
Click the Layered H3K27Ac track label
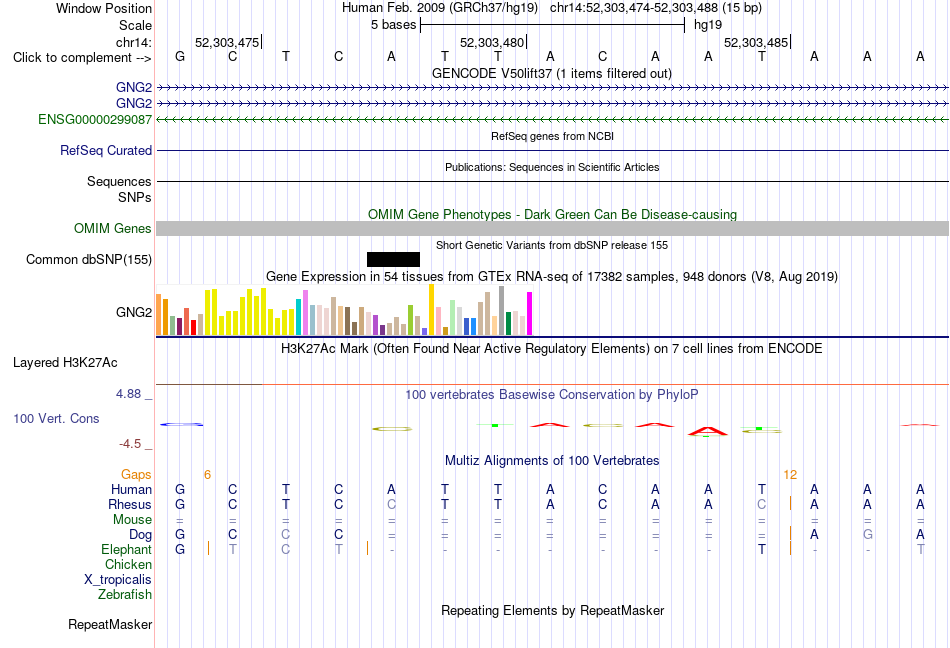point(65,362)
